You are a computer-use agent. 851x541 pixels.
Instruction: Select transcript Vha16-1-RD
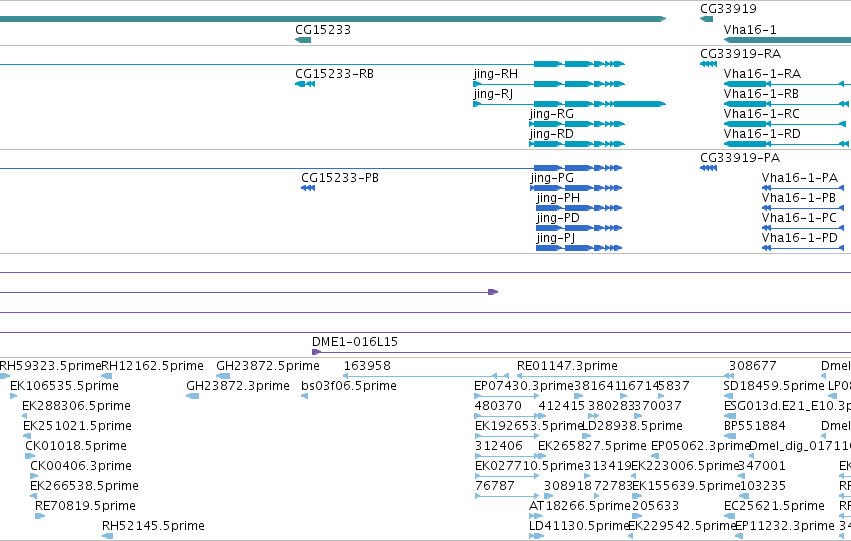pos(762,134)
